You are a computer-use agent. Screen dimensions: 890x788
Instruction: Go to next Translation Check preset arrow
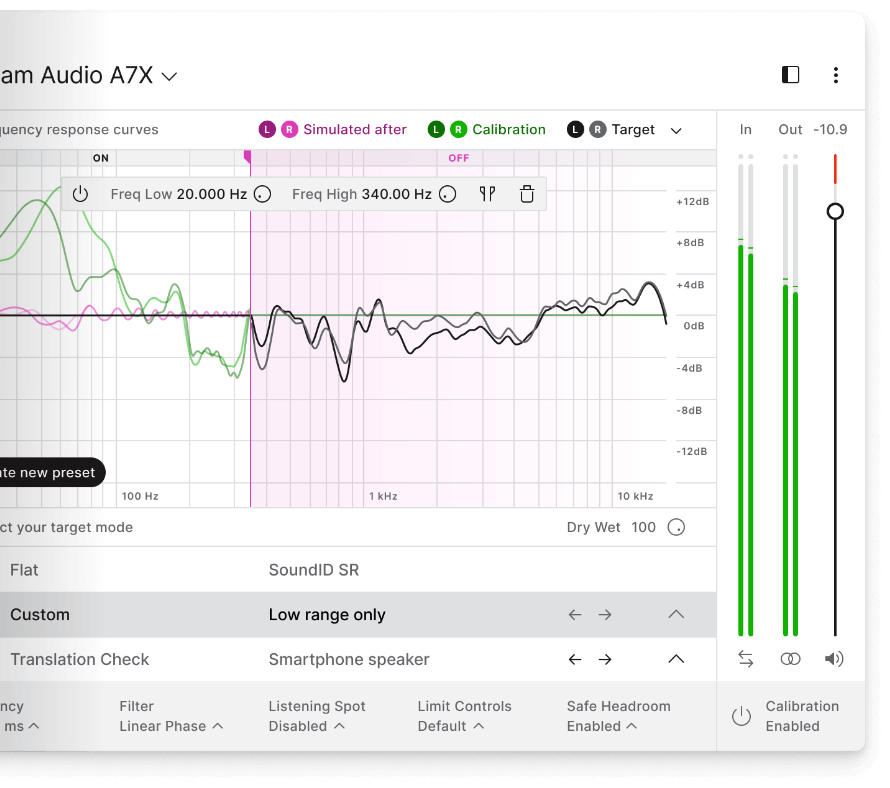tap(605, 659)
